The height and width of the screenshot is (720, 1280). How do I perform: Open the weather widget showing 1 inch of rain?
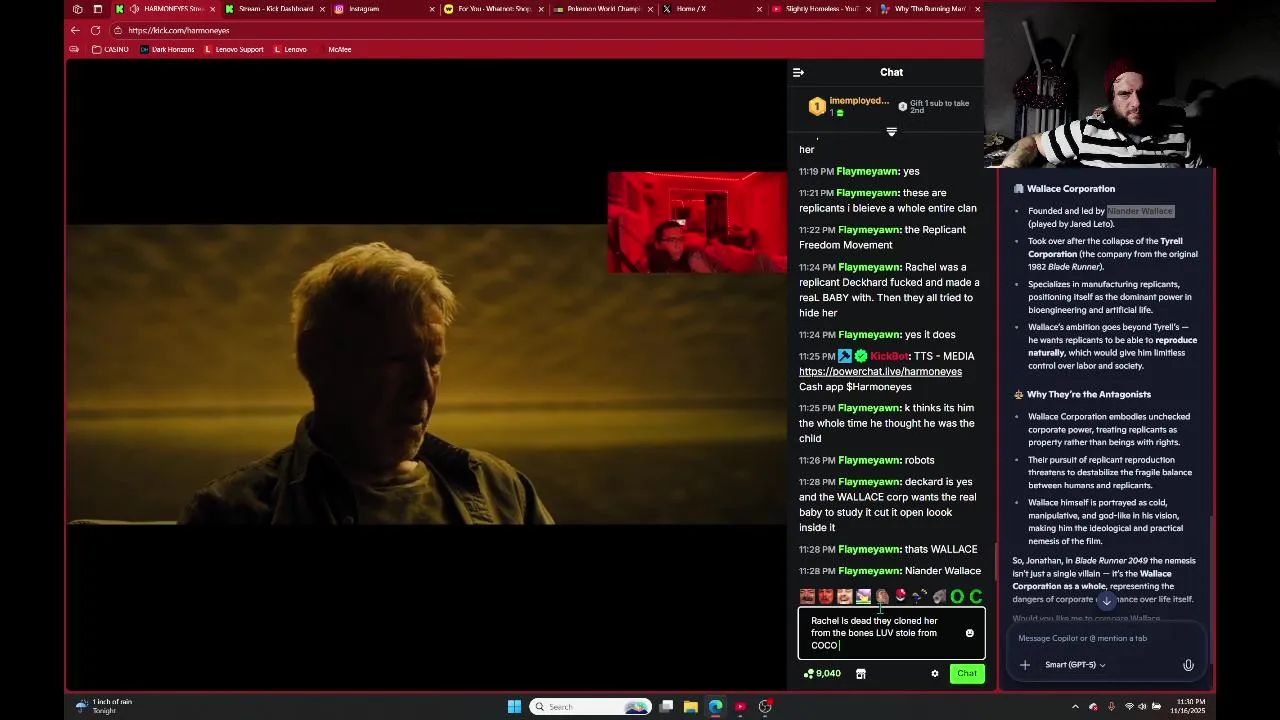tap(105, 706)
